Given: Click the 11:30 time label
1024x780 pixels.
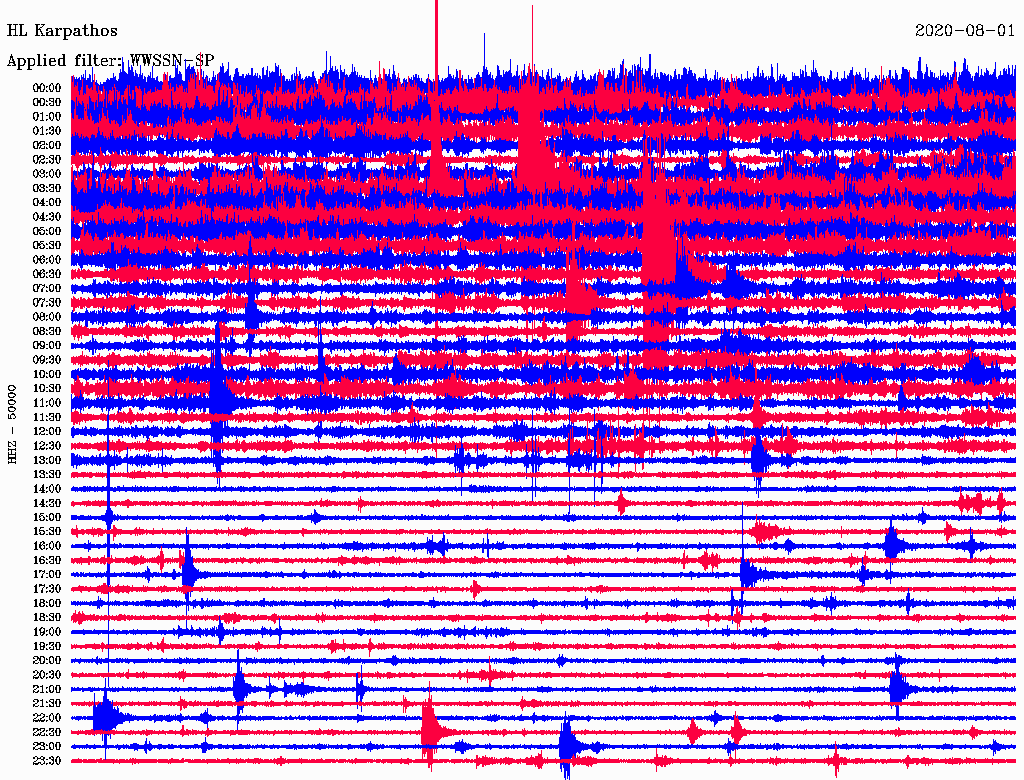Looking at the screenshot, I should click(47, 417).
